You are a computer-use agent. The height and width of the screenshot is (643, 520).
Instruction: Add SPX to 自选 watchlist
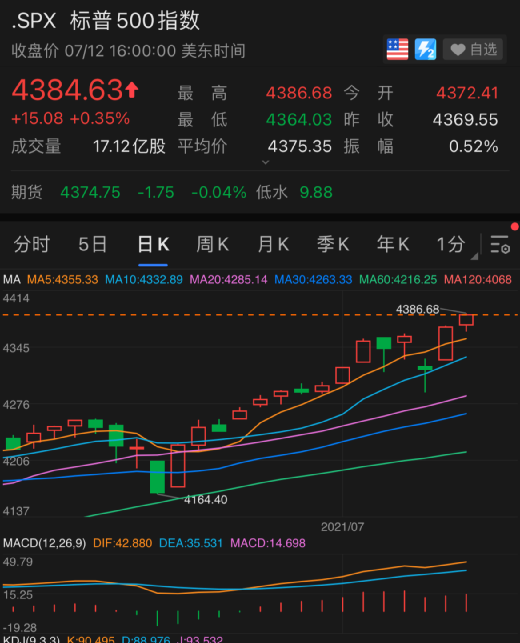pyautogui.click(x=473, y=50)
